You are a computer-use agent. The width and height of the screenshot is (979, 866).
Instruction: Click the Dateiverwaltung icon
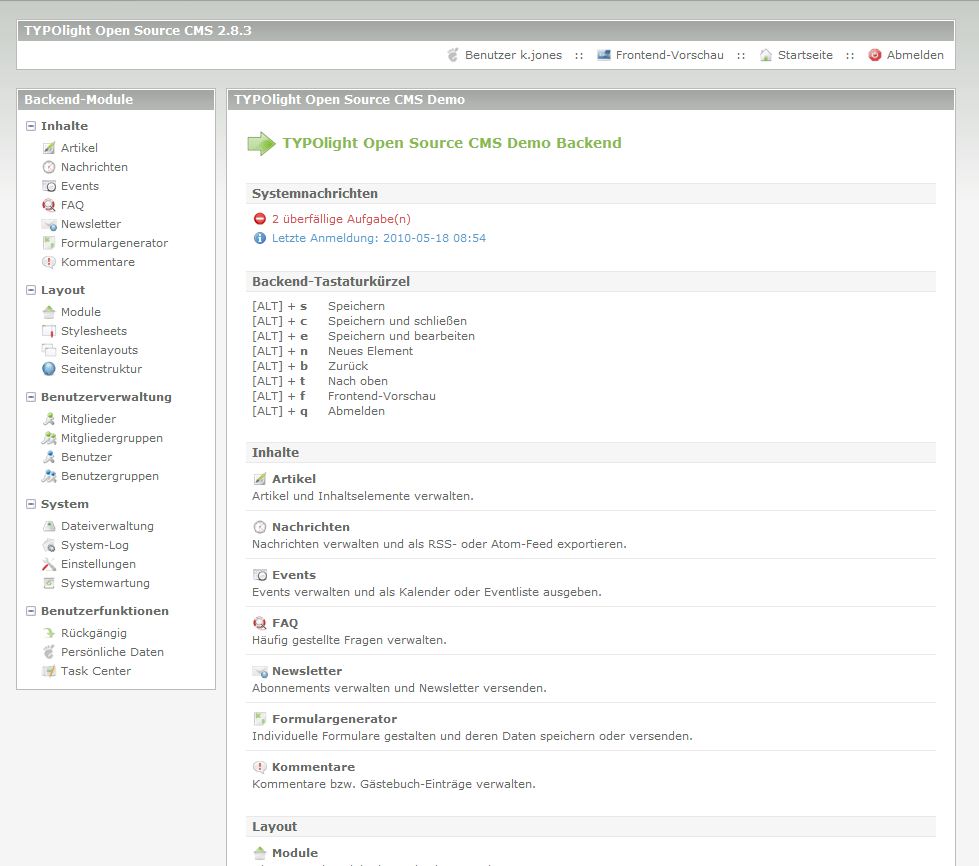point(49,526)
